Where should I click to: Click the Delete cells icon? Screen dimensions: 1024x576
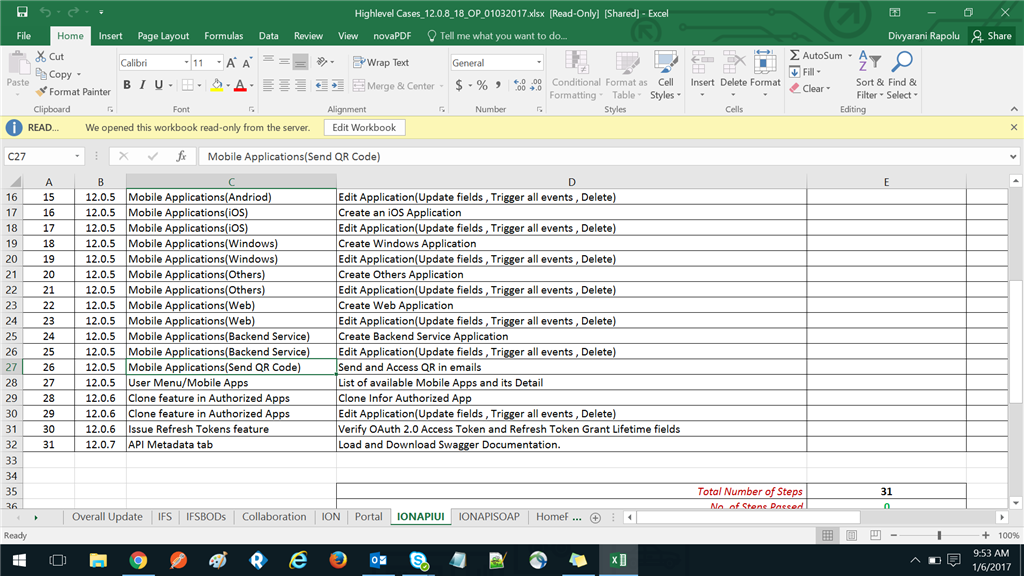(733, 63)
